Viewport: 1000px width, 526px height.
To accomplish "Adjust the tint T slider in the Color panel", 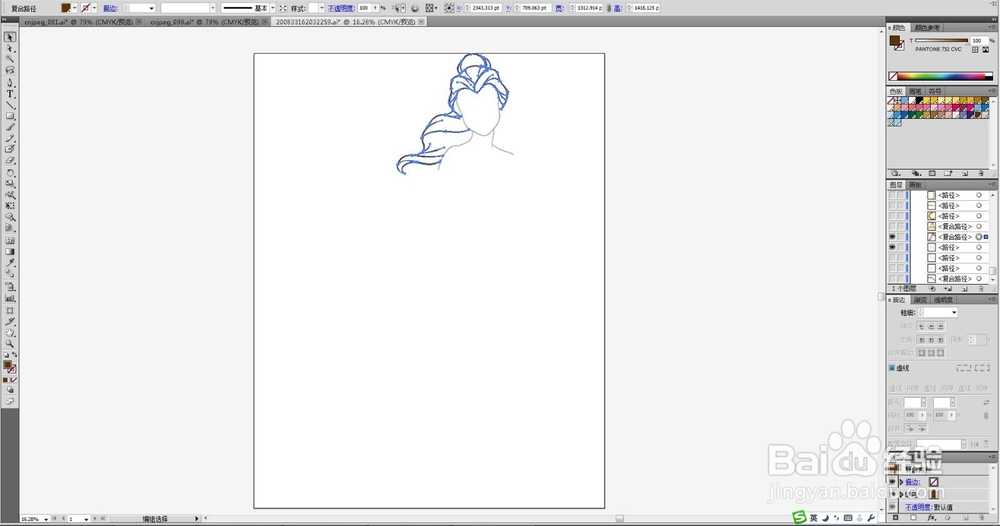I will tap(942, 41).
